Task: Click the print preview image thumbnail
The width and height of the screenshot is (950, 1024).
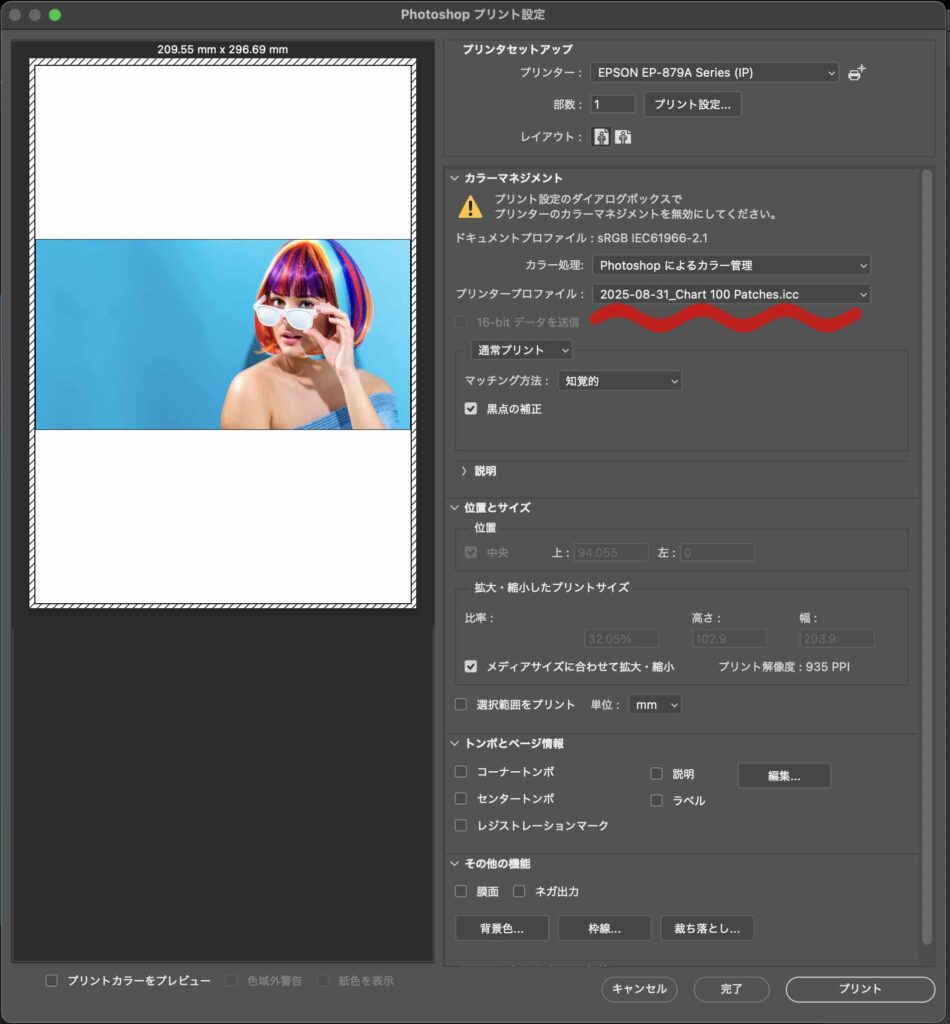Action: [223, 334]
